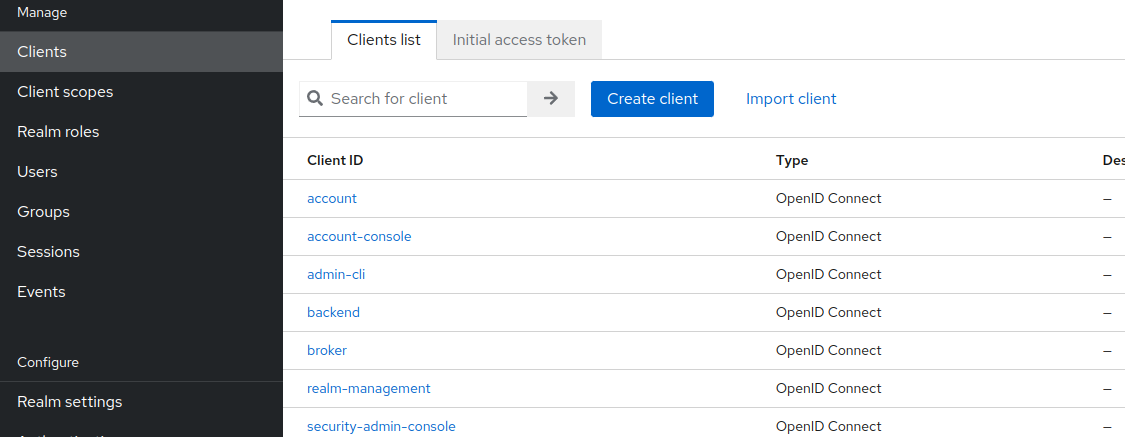Go to Realm roles page
The image size is (1125, 437).
point(141,132)
